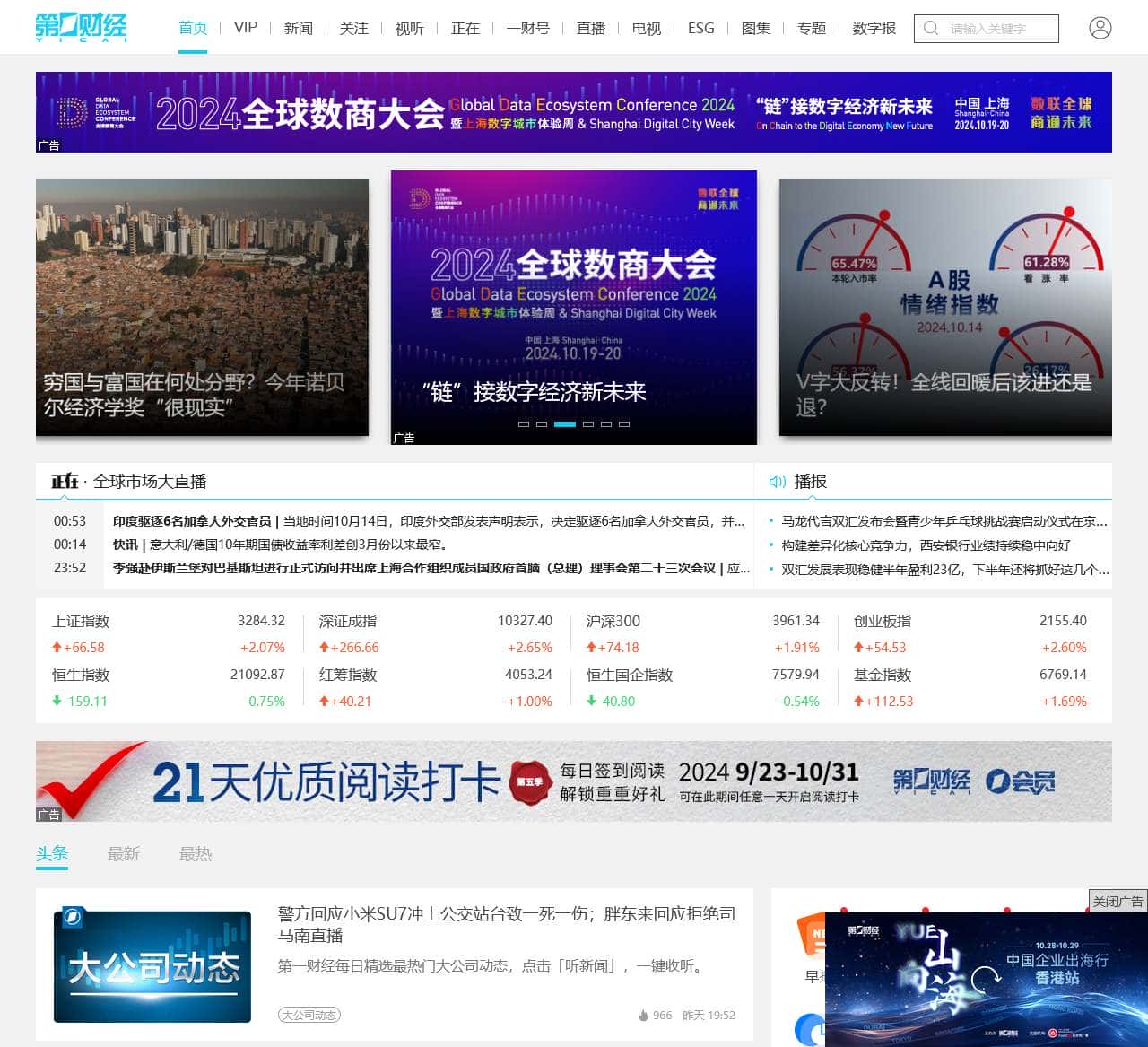Open the 视听 section
This screenshot has height=1047, width=1148.
410,28
